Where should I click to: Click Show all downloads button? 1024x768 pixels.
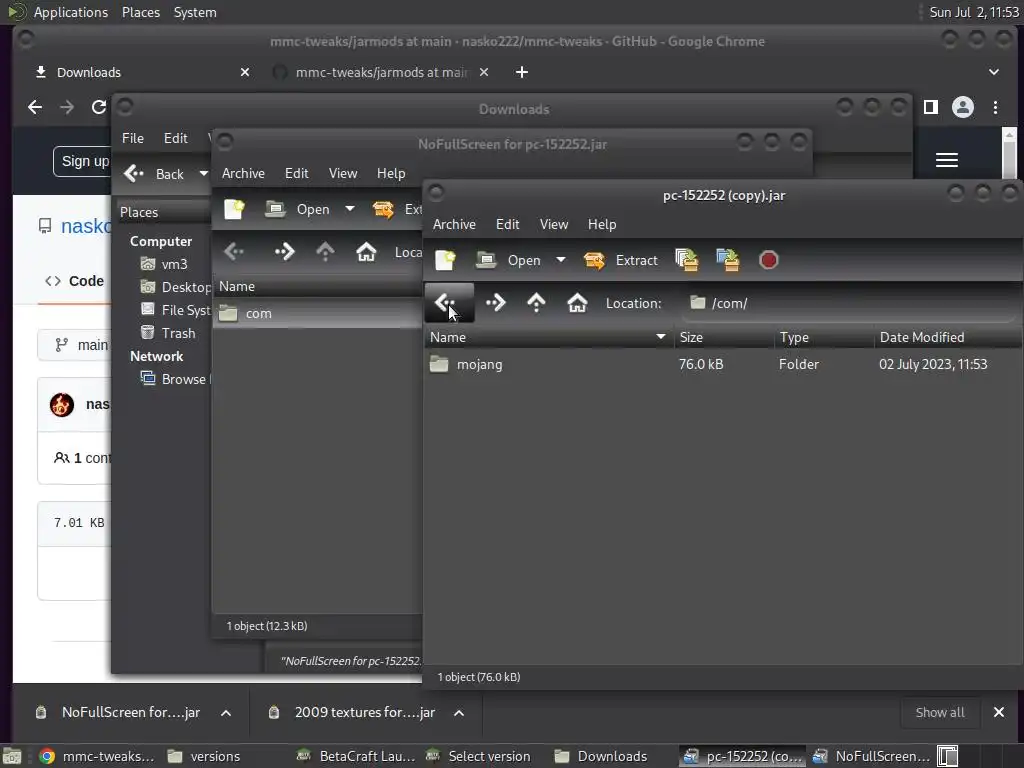click(940, 712)
